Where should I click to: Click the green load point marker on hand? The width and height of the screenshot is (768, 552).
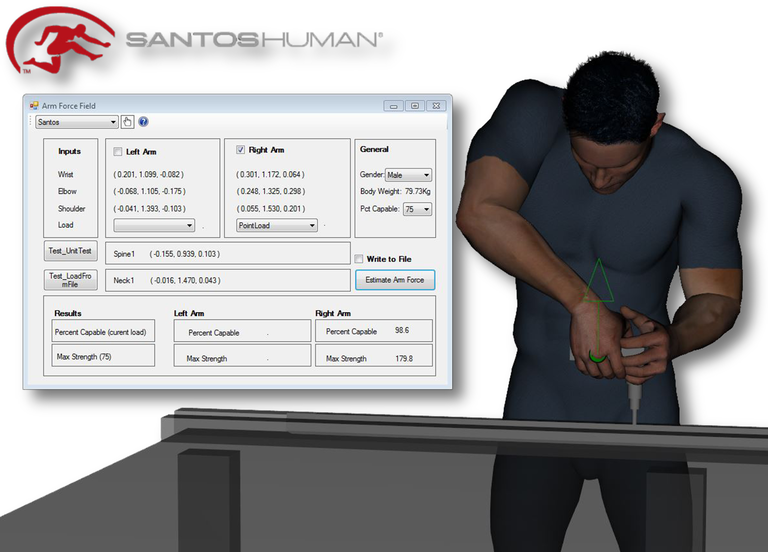click(597, 357)
